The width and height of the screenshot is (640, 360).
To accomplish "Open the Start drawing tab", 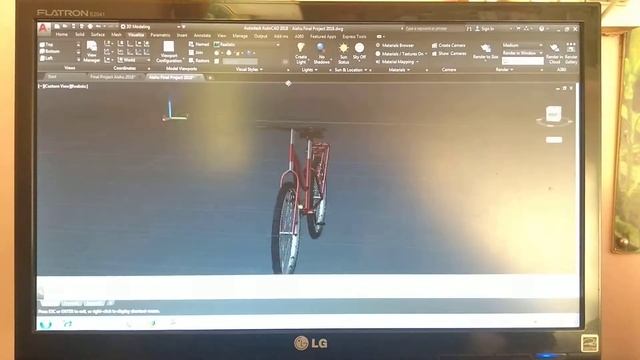I will pyautogui.click(x=52, y=76).
